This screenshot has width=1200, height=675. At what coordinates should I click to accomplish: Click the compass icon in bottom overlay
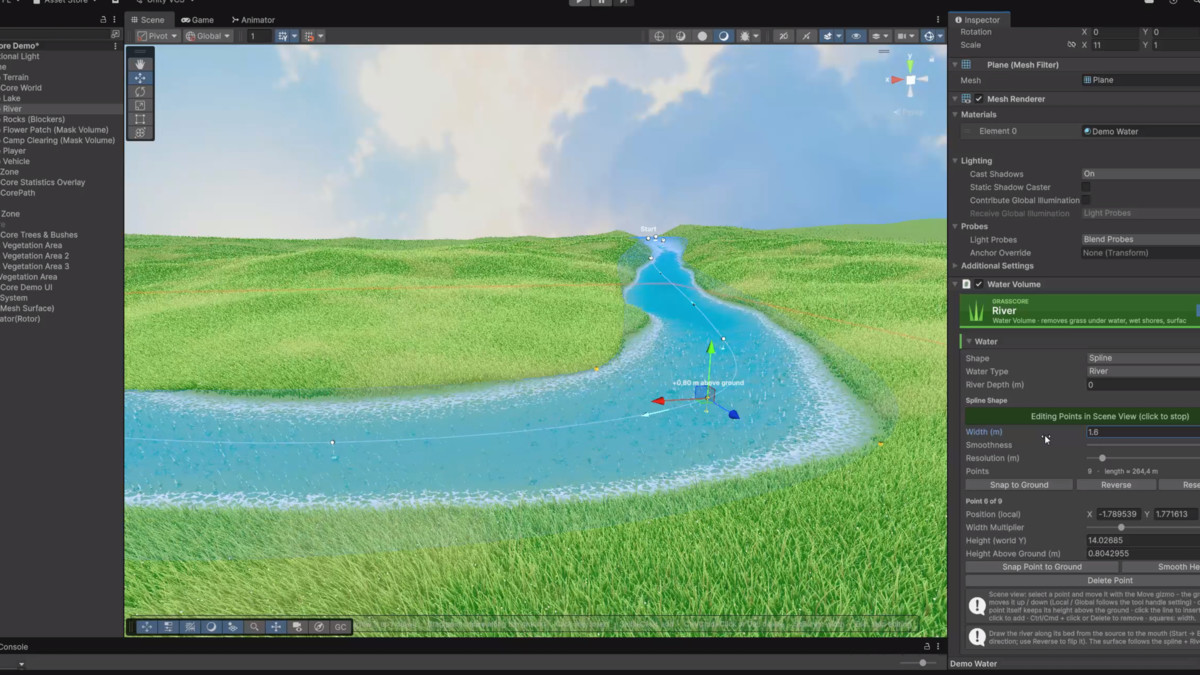(319, 627)
